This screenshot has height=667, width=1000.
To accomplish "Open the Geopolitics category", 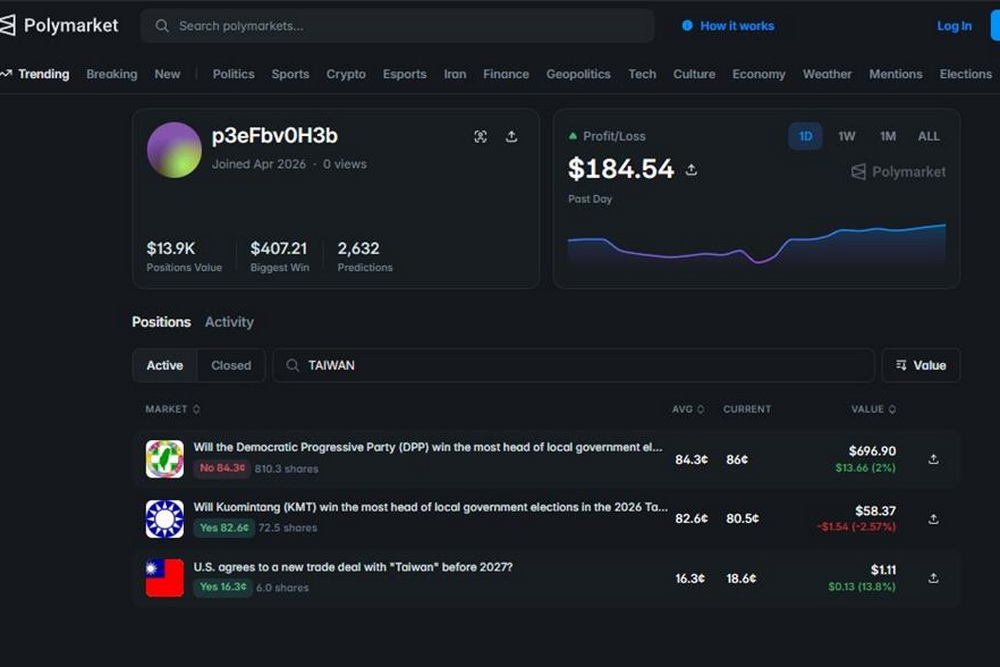I will (578, 74).
